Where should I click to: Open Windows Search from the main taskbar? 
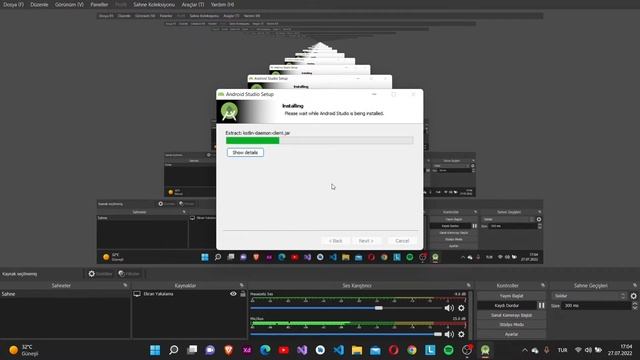(173, 350)
